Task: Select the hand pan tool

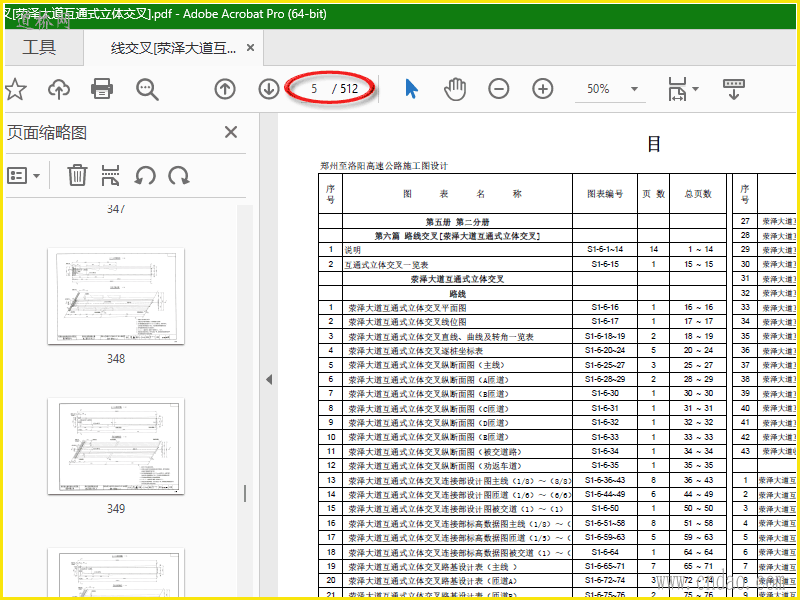Action: (x=455, y=89)
